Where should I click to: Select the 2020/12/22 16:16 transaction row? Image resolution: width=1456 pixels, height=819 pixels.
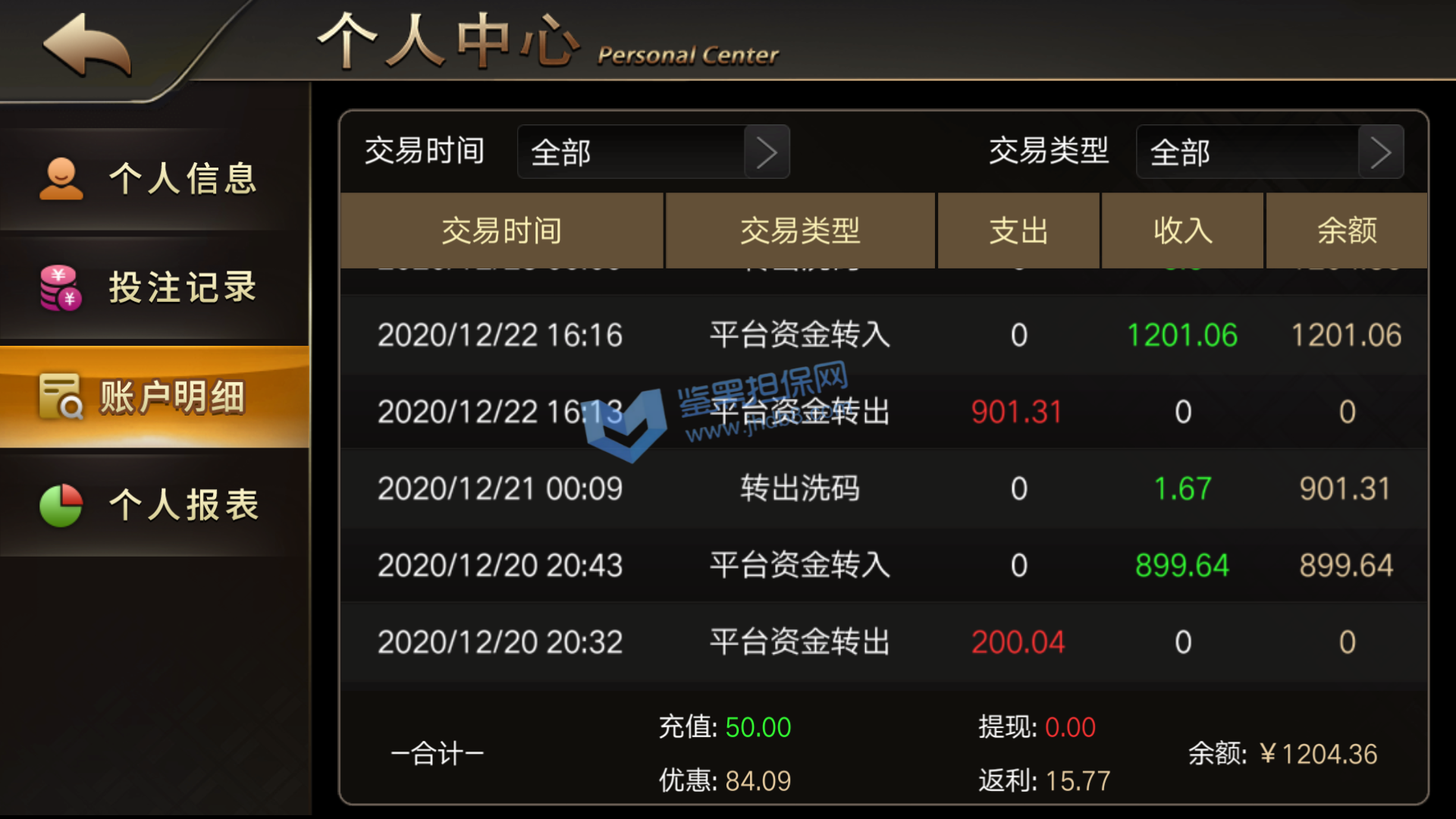pos(884,335)
